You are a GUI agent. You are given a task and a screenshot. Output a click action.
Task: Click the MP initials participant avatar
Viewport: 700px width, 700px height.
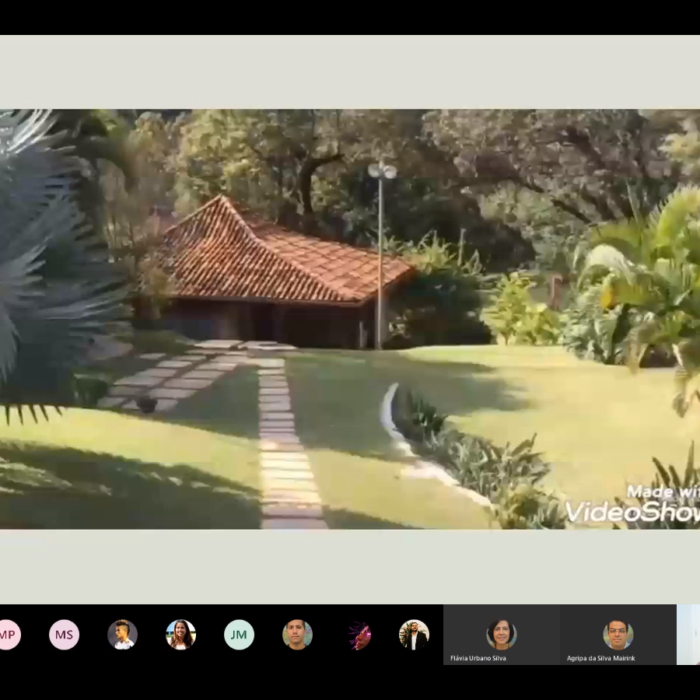8,635
